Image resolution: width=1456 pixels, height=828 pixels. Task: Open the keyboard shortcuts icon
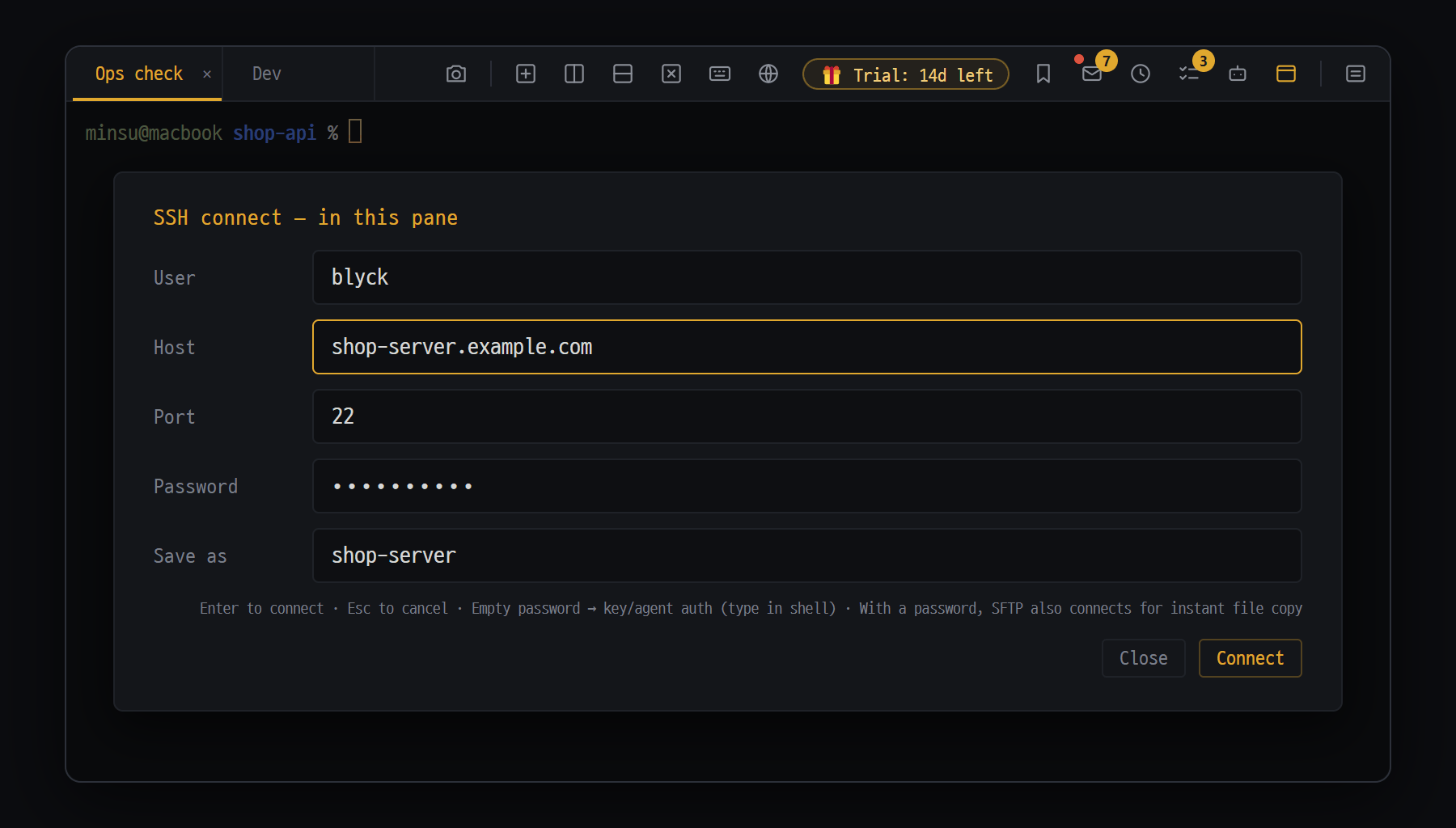tap(720, 74)
